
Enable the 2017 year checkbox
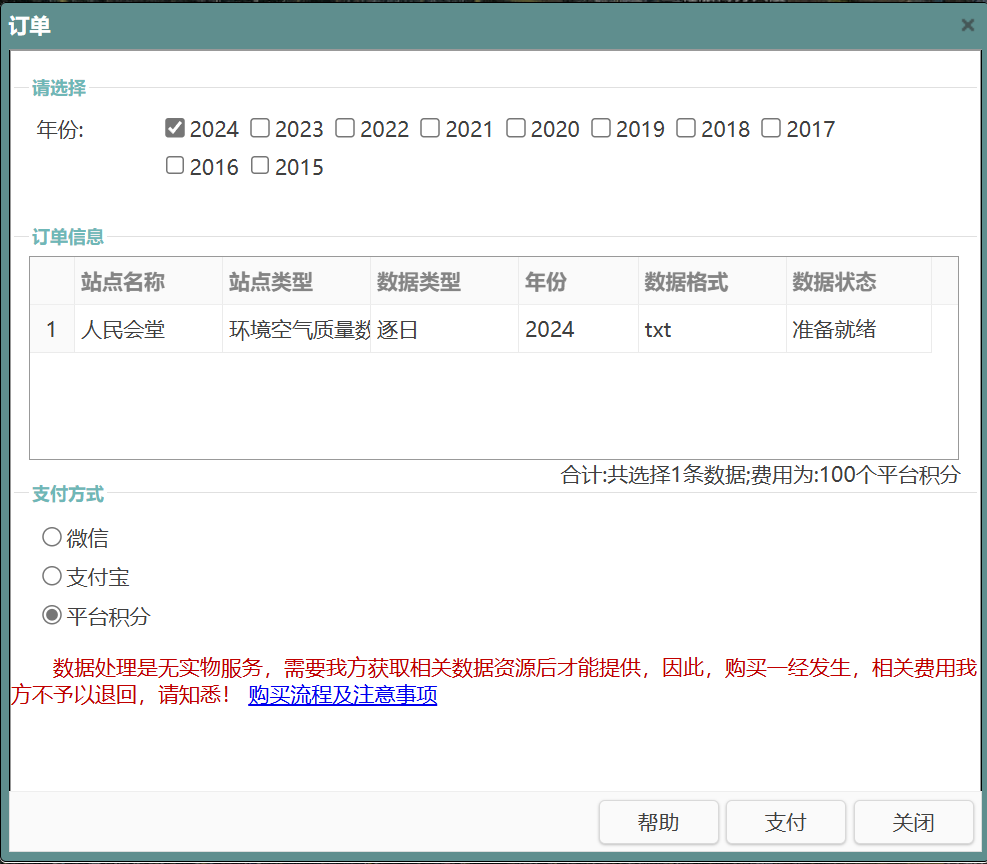tap(771, 128)
